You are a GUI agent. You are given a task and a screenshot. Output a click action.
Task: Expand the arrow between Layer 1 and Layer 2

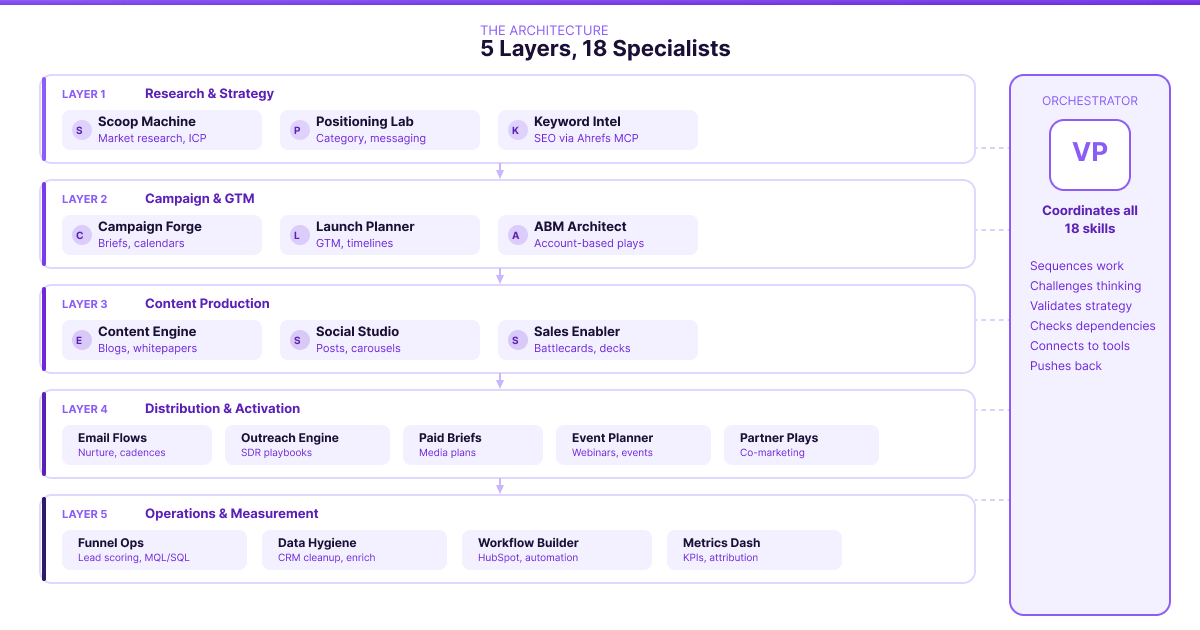[x=500, y=171]
